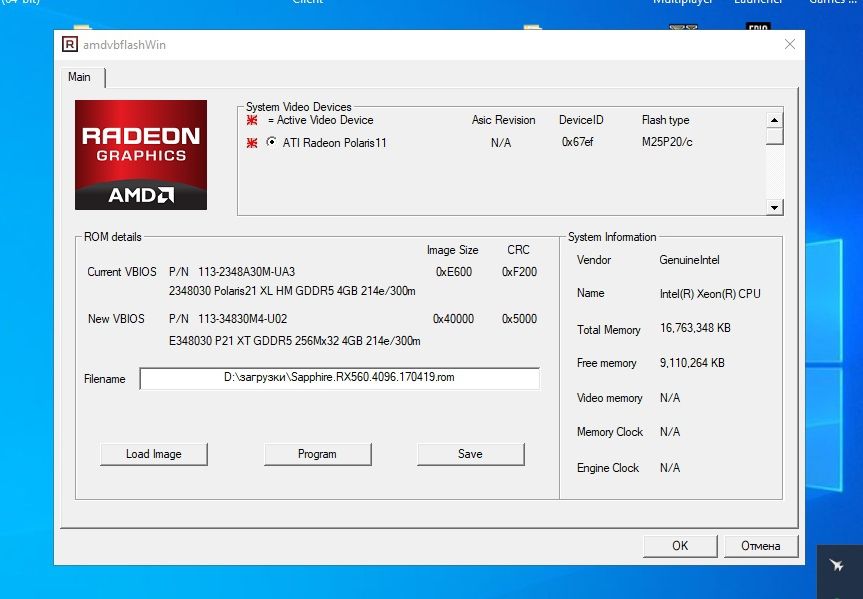Click new VBIOS part number 113-34830M4-U02
This screenshot has width=863, height=599.
tap(243, 319)
